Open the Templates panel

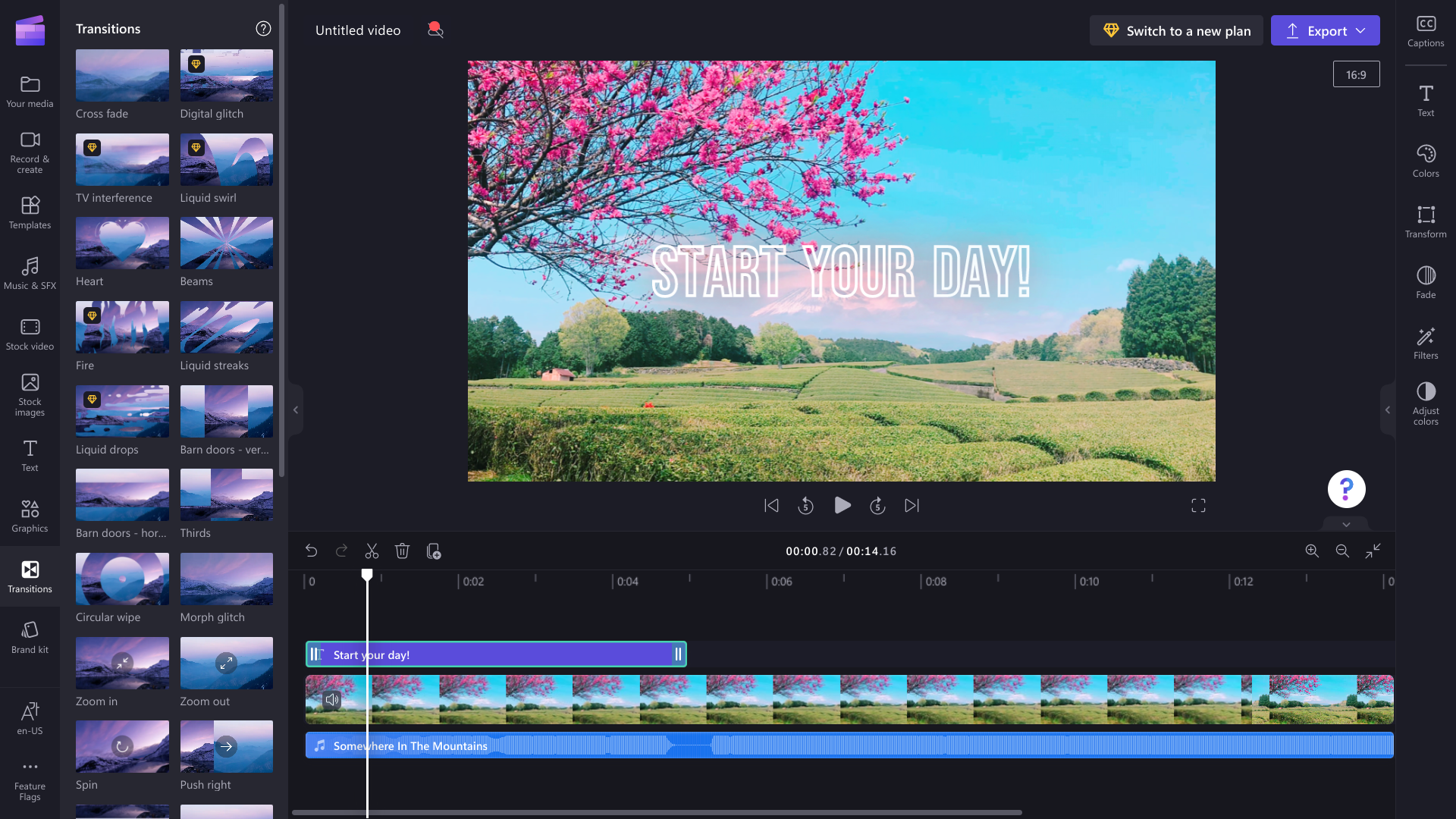pos(30,212)
